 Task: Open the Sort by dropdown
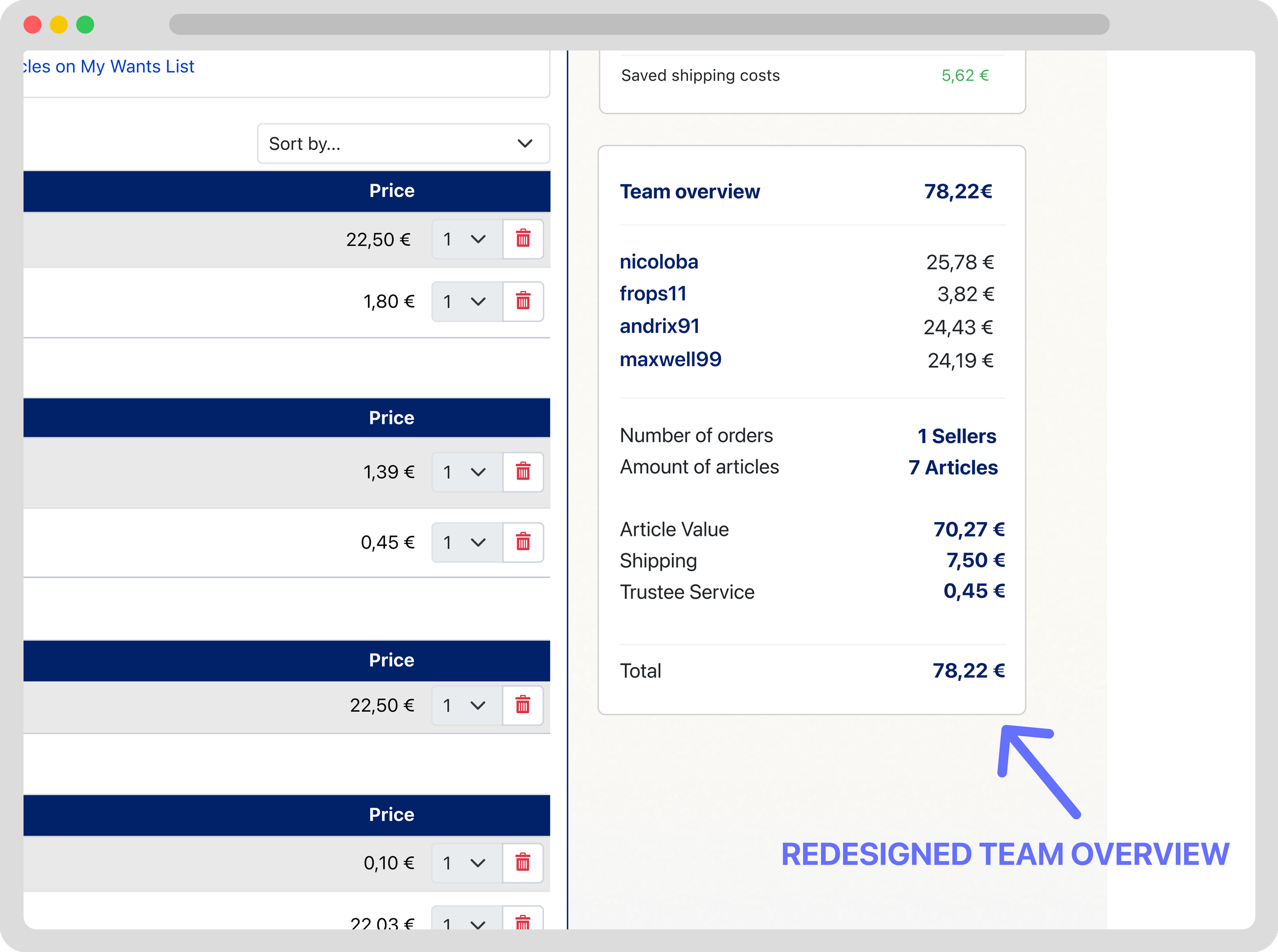403,144
